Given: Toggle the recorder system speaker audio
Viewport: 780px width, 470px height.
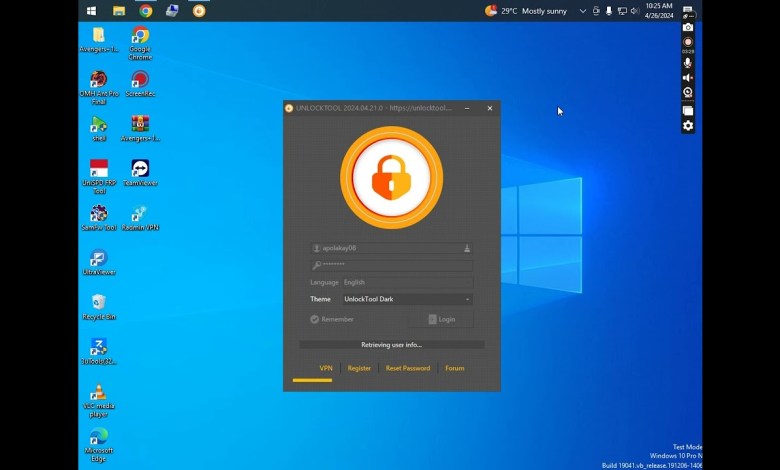Looking at the screenshot, I should pyautogui.click(x=688, y=78).
